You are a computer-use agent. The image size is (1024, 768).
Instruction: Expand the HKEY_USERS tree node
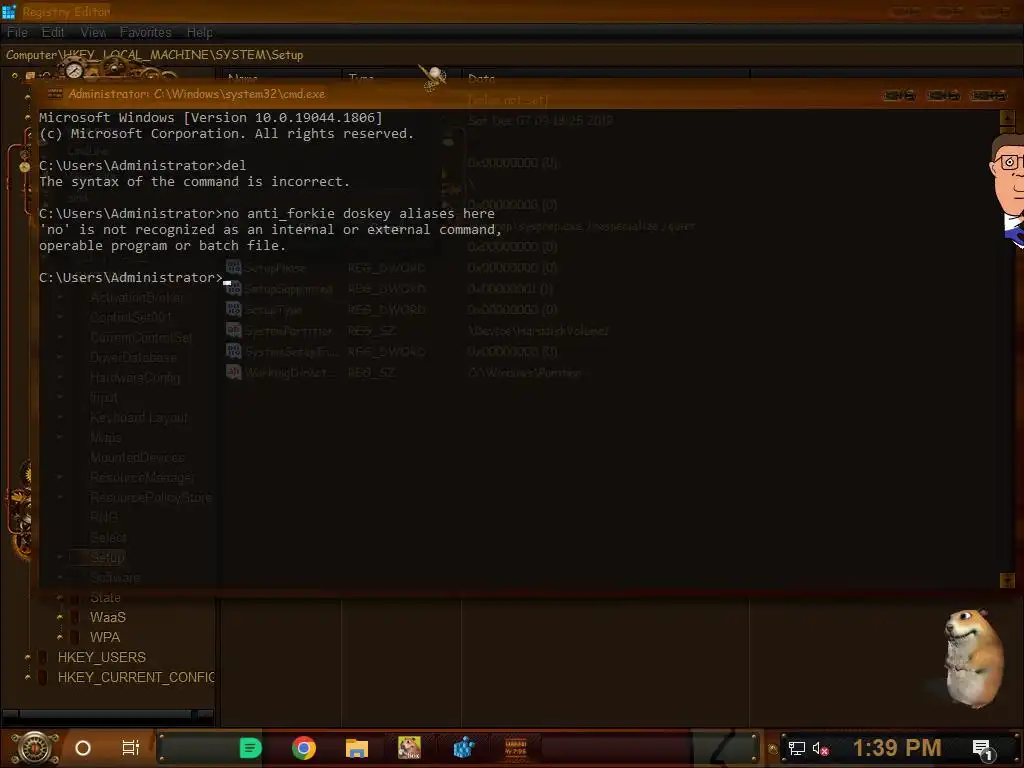coord(27,657)
